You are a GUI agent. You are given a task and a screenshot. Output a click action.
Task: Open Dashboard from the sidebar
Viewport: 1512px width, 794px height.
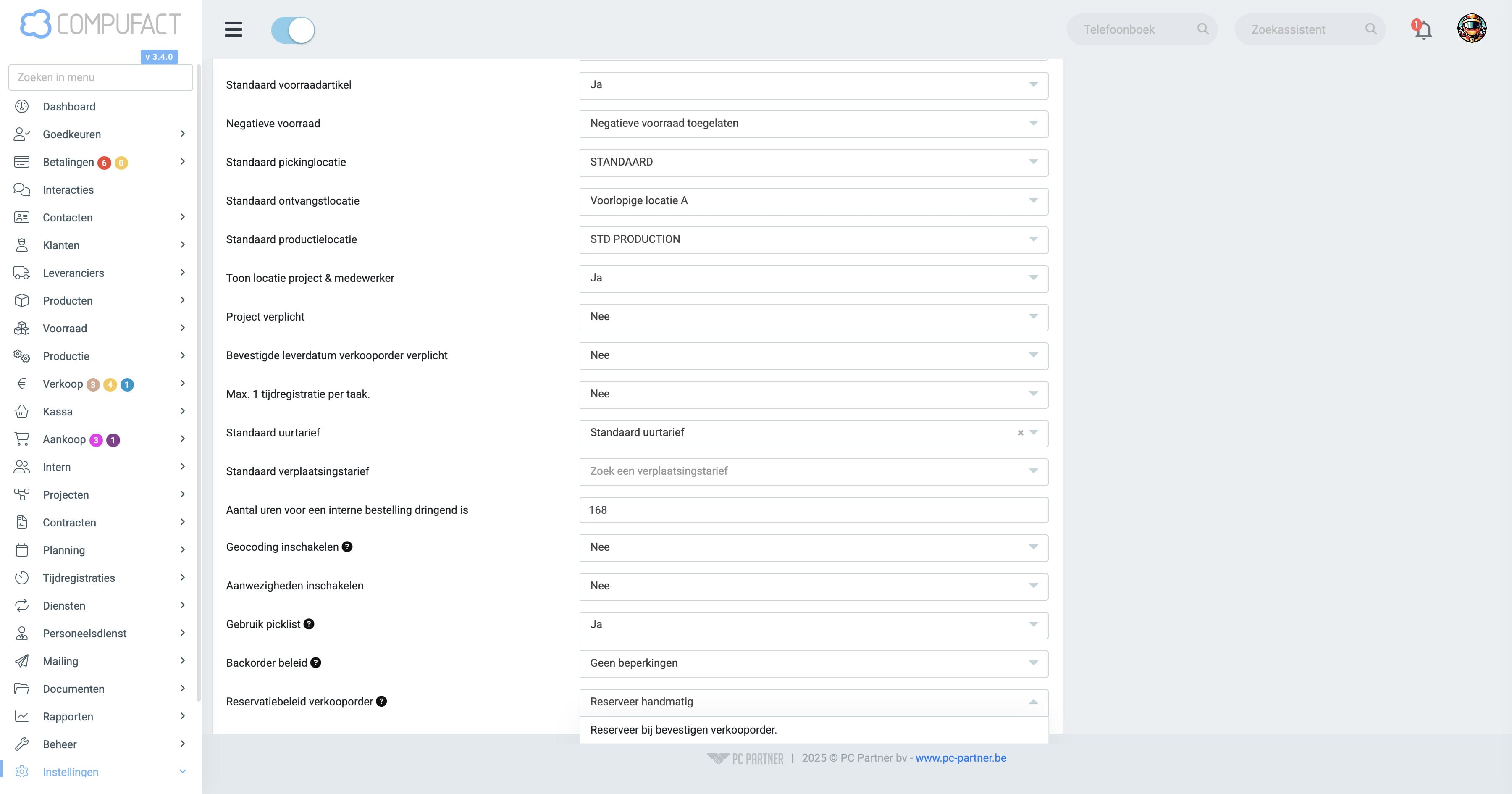69,107
